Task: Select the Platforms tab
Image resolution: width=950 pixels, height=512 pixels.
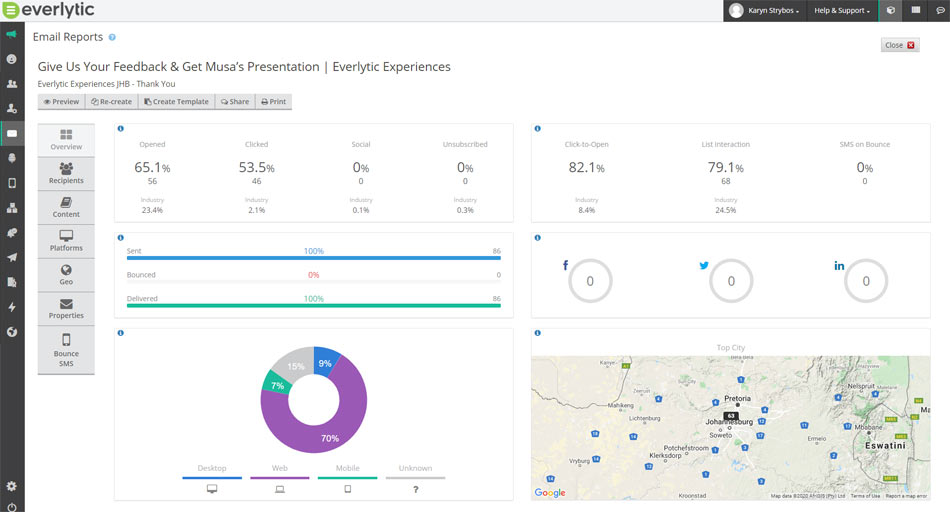Action: (x=66, y=241)
